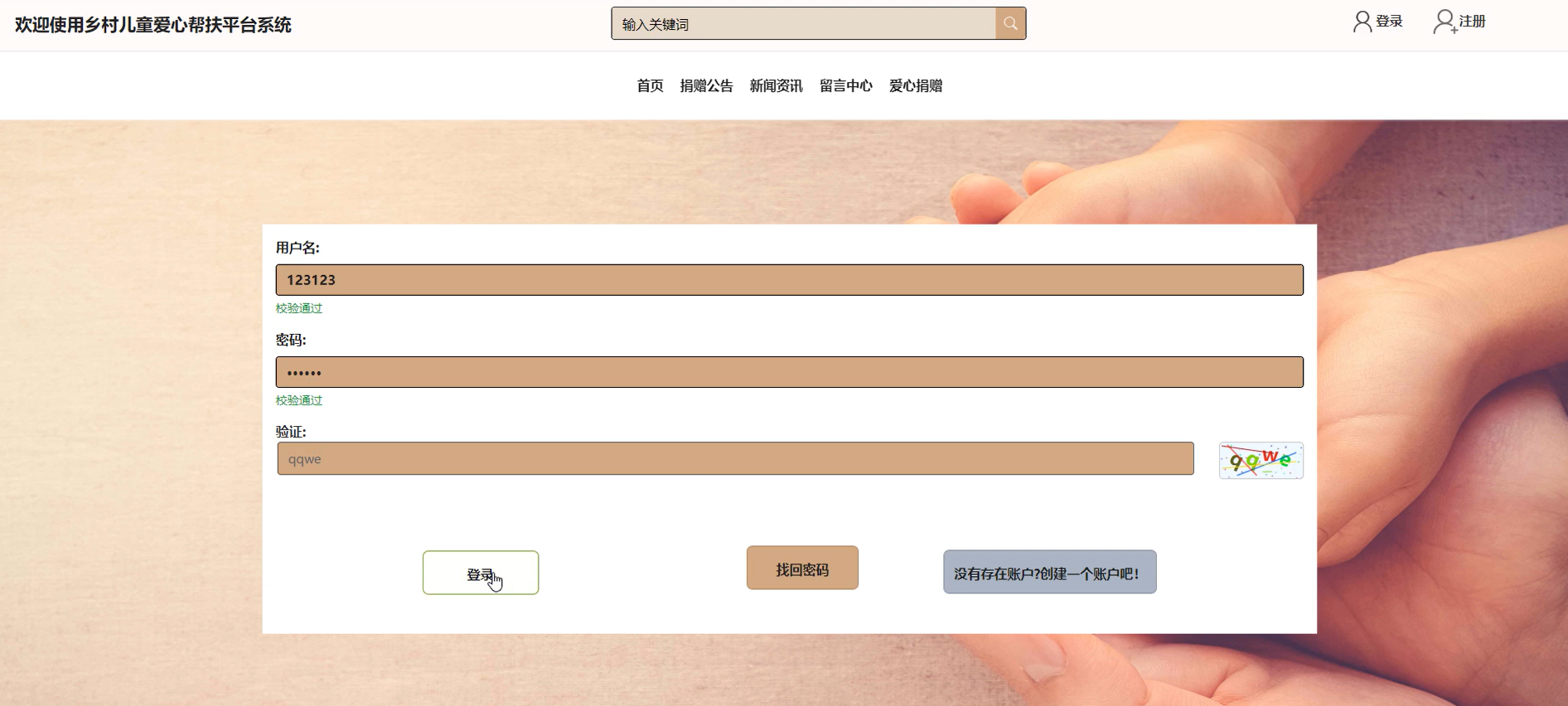The width and height of the screenshot is (1568, 706).
Task: Click the 找回密码 button
Action: pyautogui.click(x=802, y=568)
